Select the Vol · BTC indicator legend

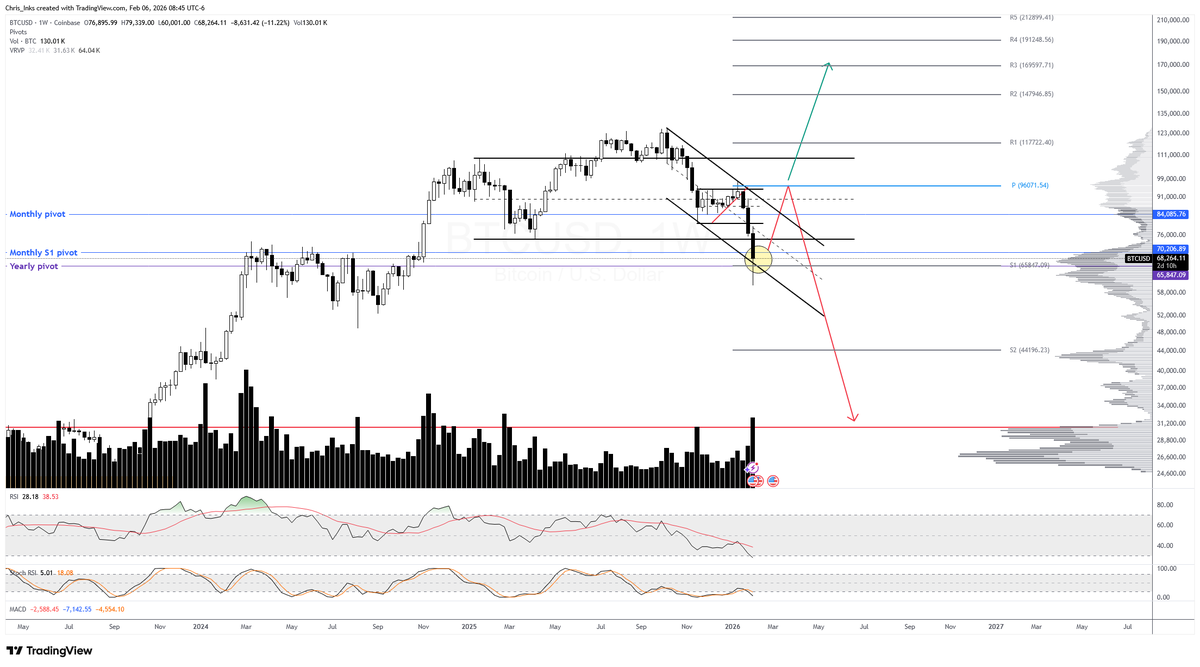pyautogui.click(x=24, y=42)
